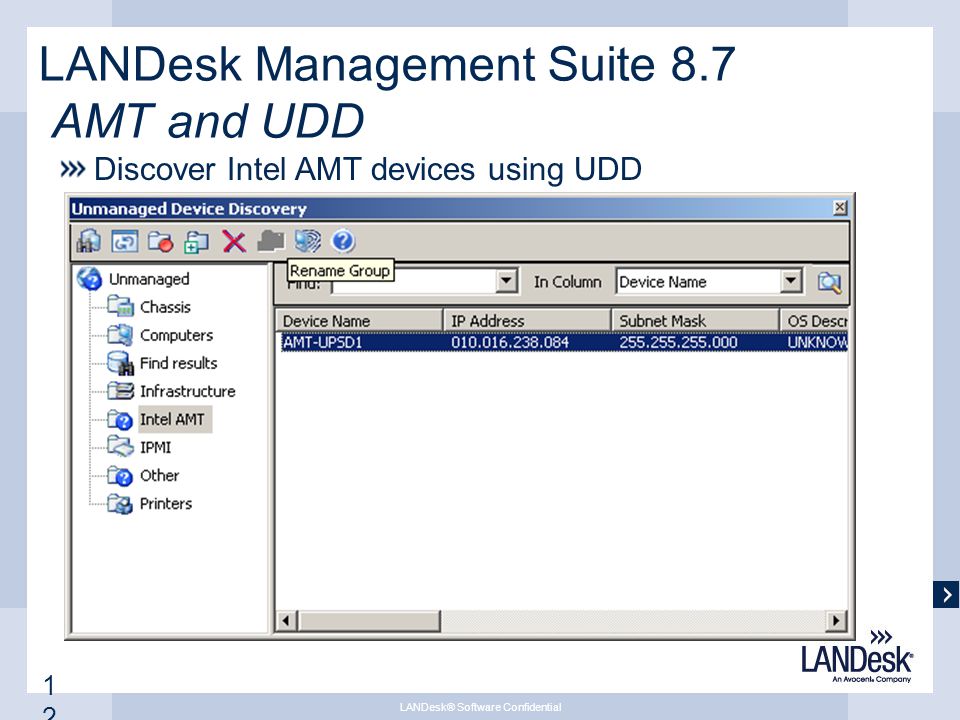Click the scan network buildings toolbar icon
960x720 pixels.
point(89,241)
